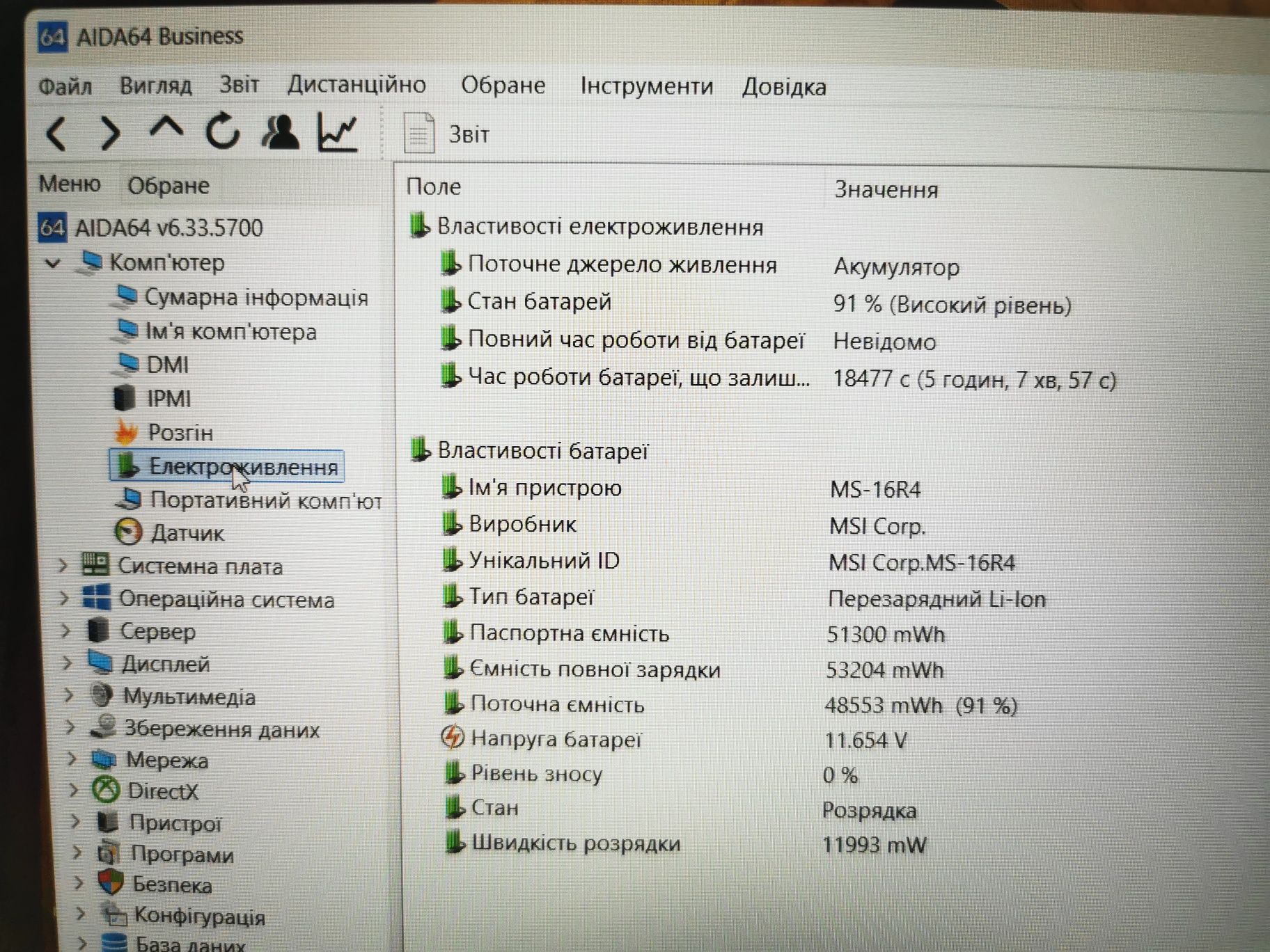Viewport: 1270px width, 952px height.
Task: Expand the Безпека branch
Action: (79, 884)
